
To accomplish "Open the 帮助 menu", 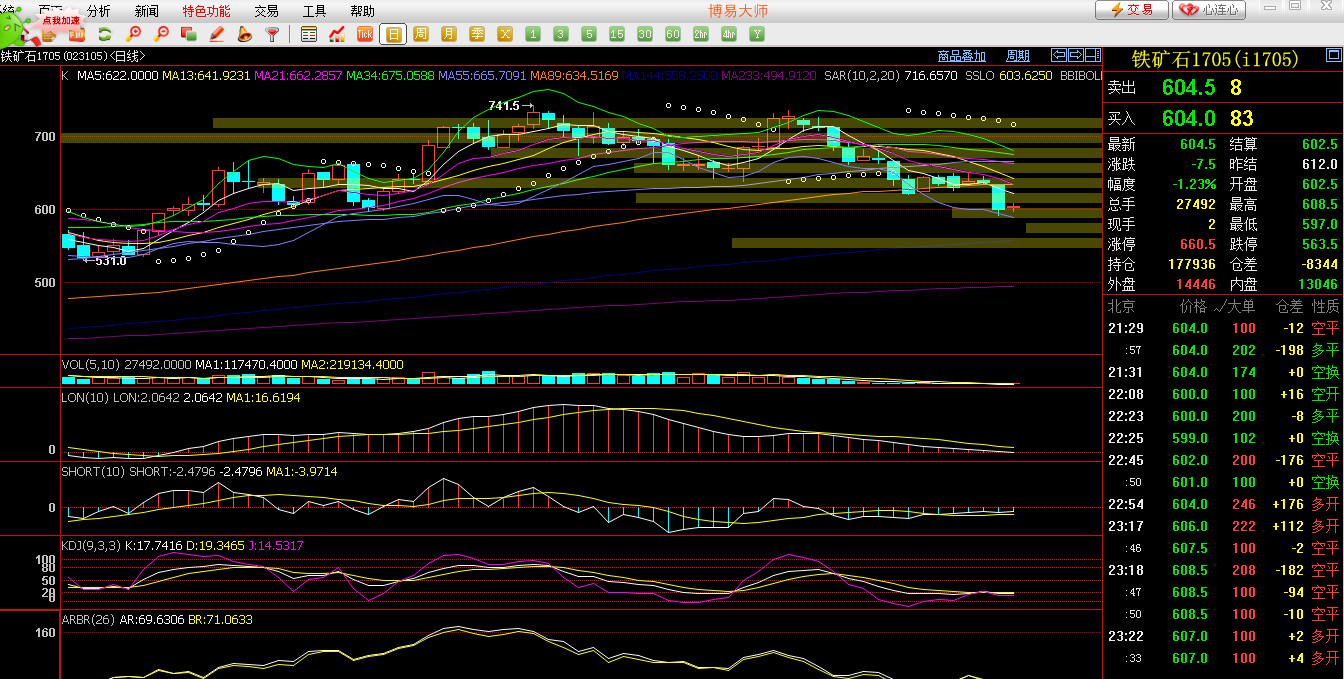I will (x=362, y=11).
